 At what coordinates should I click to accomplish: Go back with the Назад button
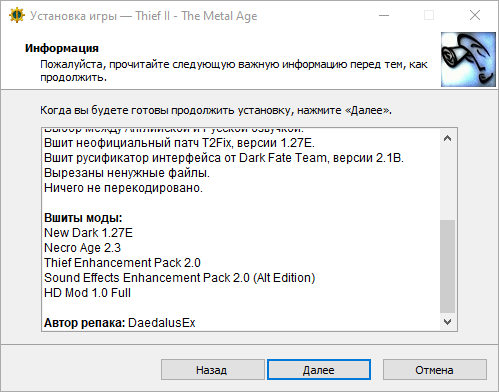click(213, 370)
